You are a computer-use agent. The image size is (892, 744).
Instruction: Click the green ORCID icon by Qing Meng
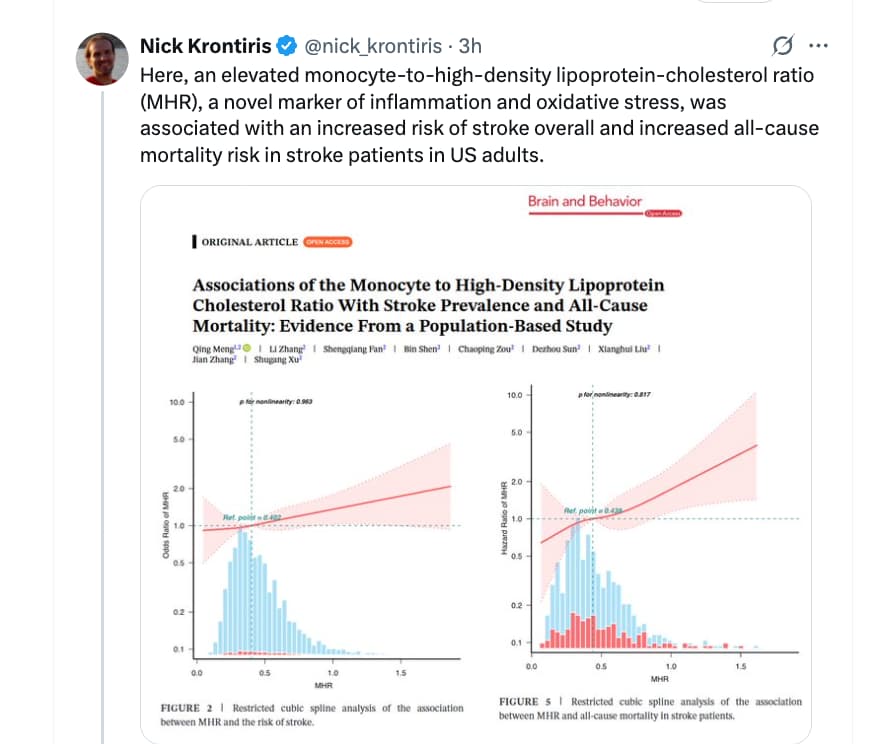247,348
